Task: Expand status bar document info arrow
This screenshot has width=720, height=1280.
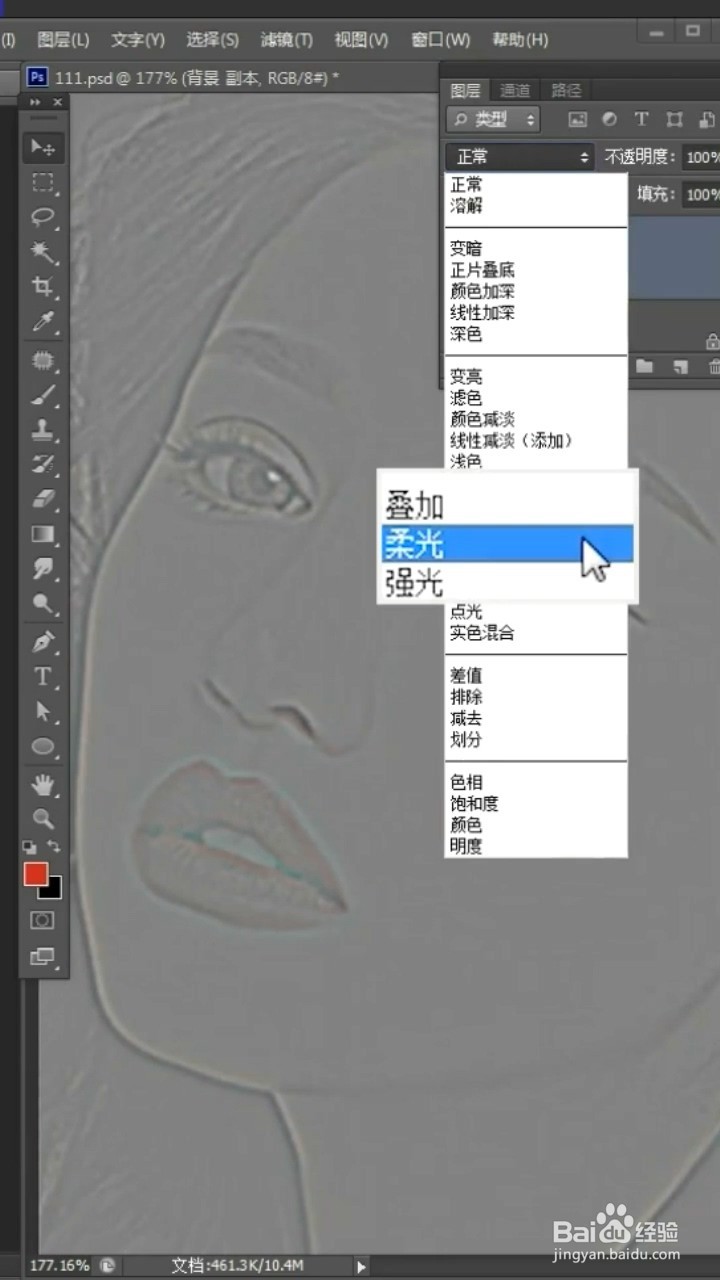Action: tap(362, 1266)
